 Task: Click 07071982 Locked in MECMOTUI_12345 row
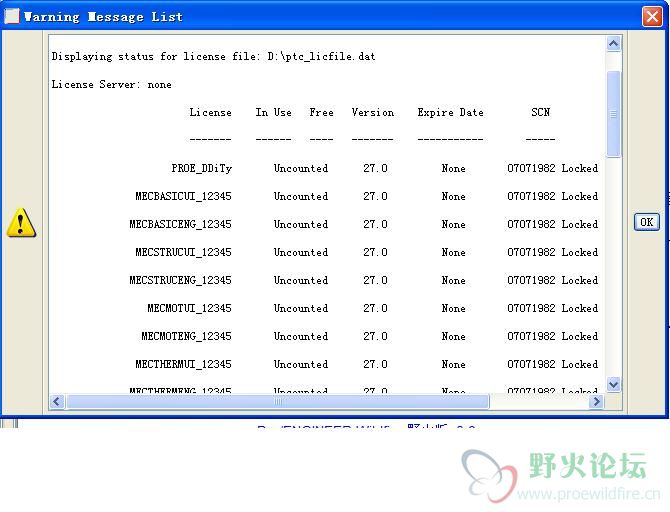[552, 308]
